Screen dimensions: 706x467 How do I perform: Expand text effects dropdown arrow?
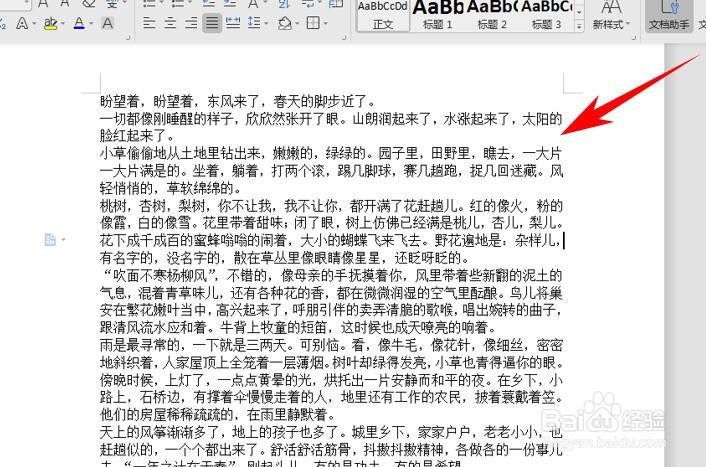point(34,24)
